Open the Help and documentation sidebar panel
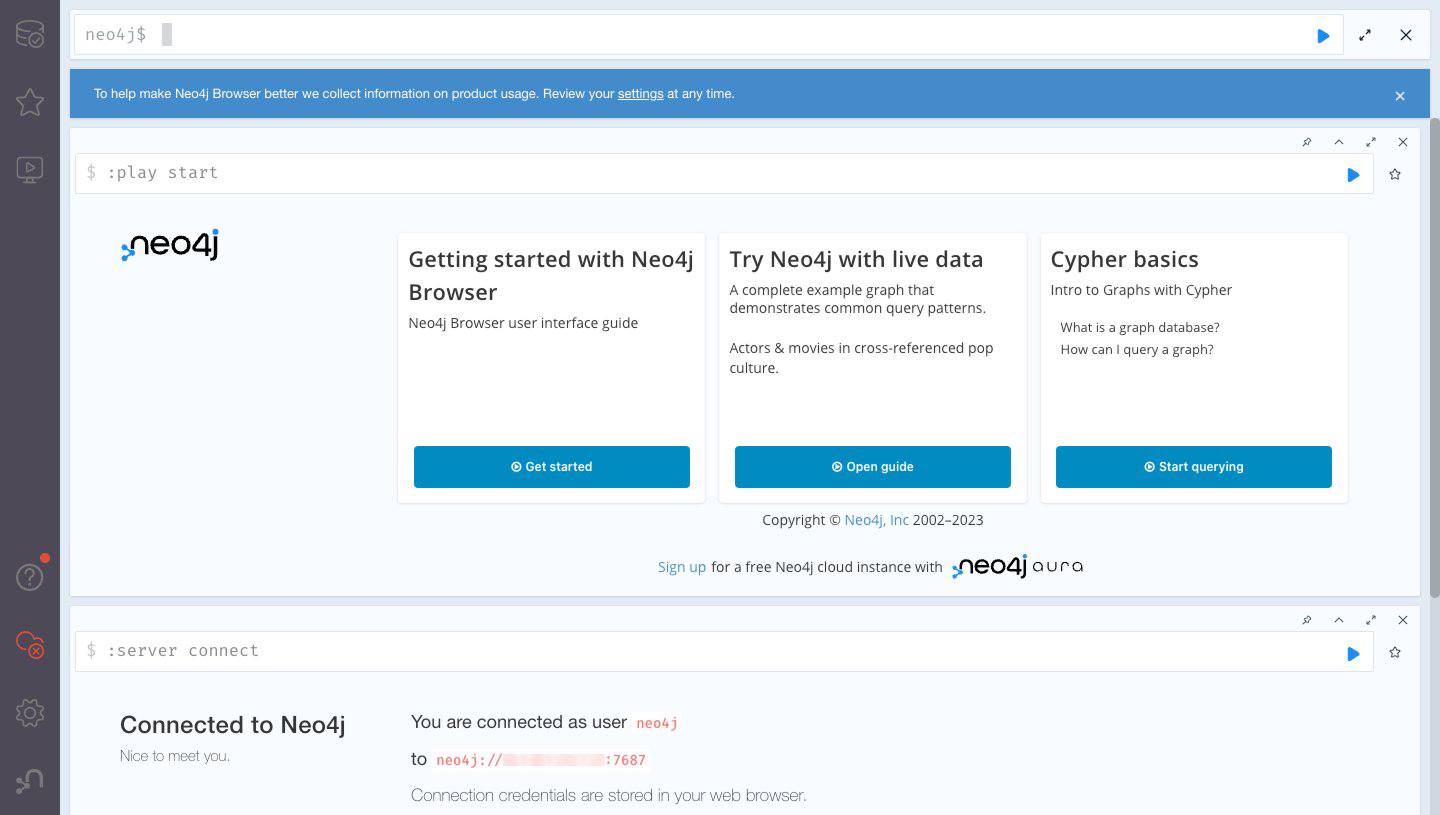The height and width of the screenshot is (815, 1440). click(30, 576)
